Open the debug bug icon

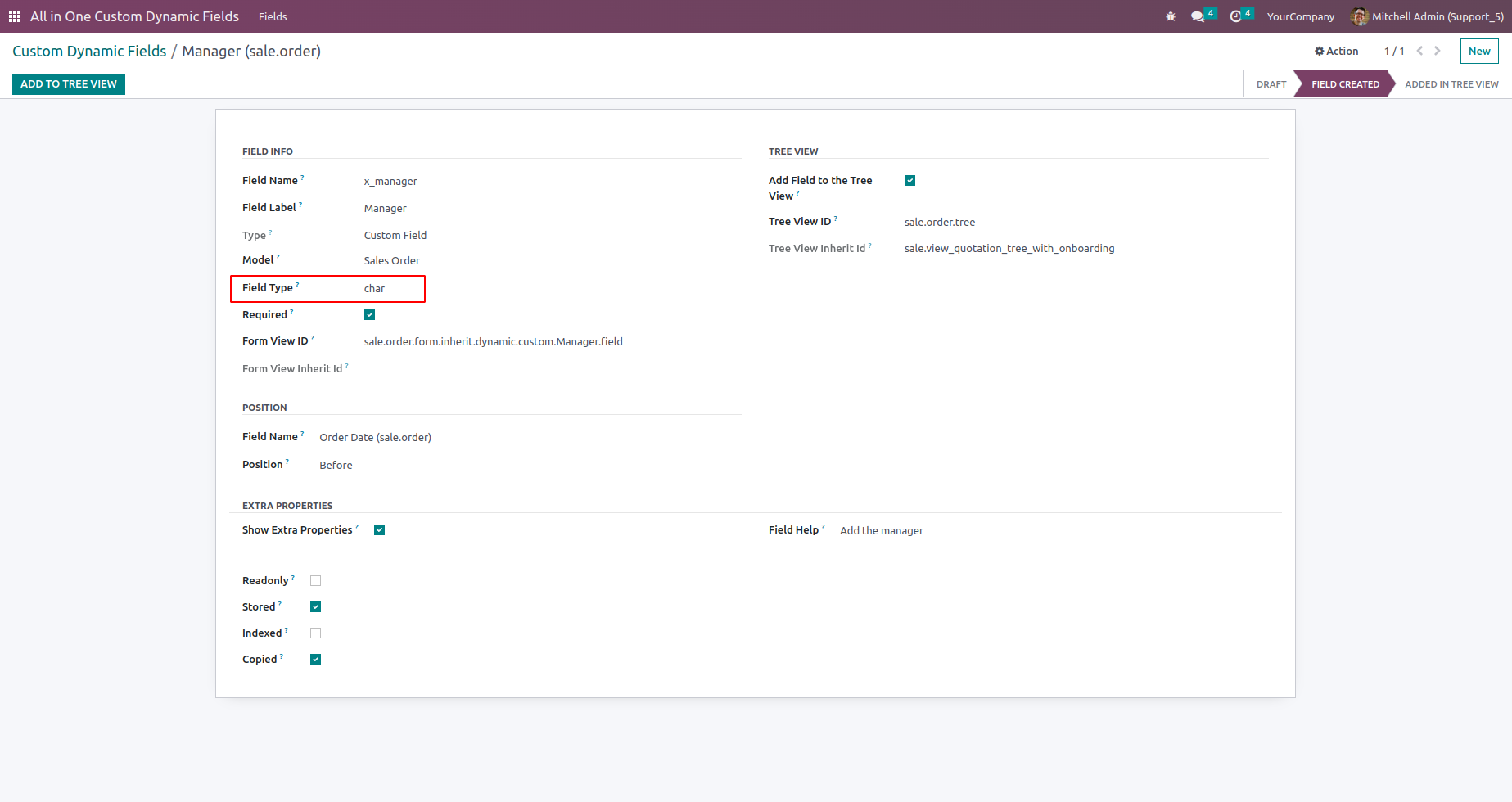pos(1171,16)
